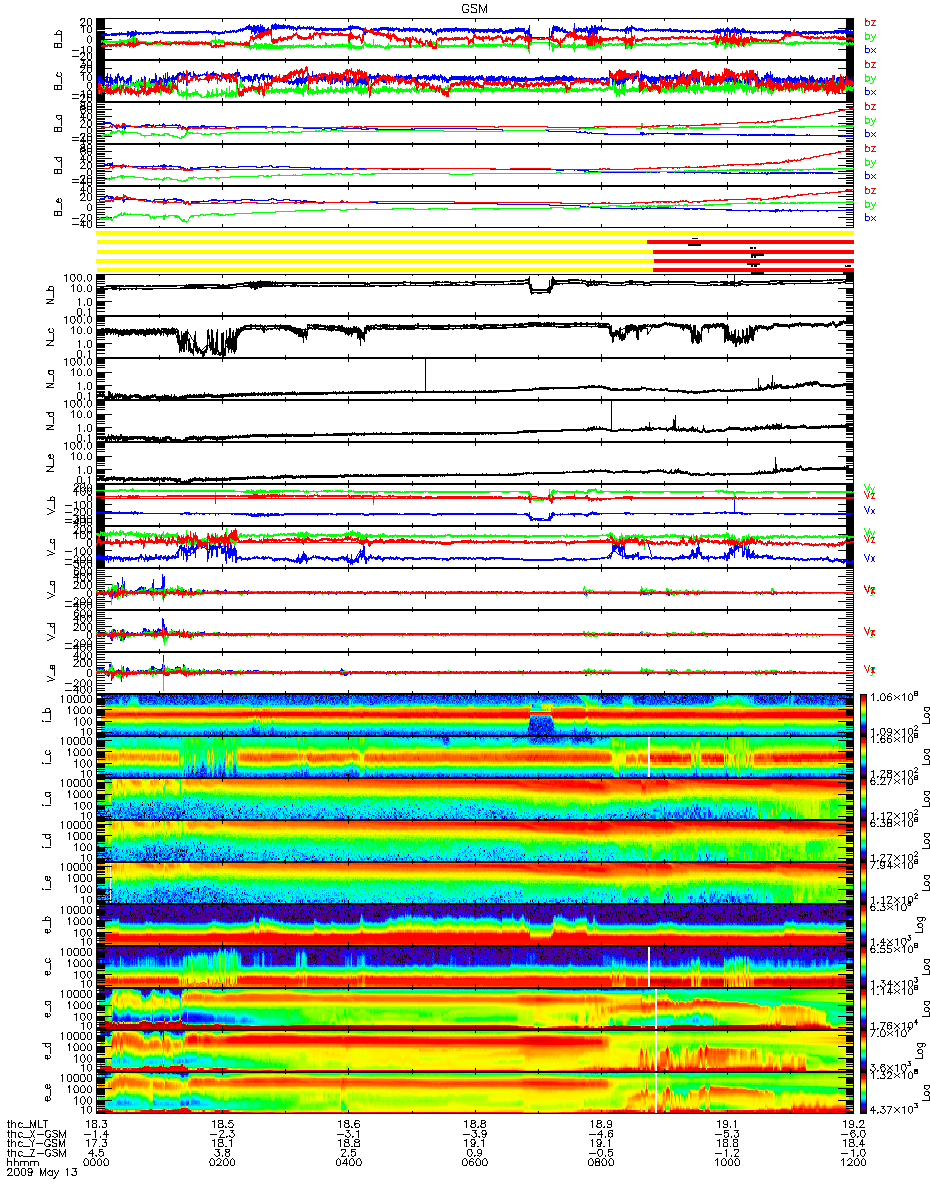Select the thc_X-GSM row label

click(35, 1135)
